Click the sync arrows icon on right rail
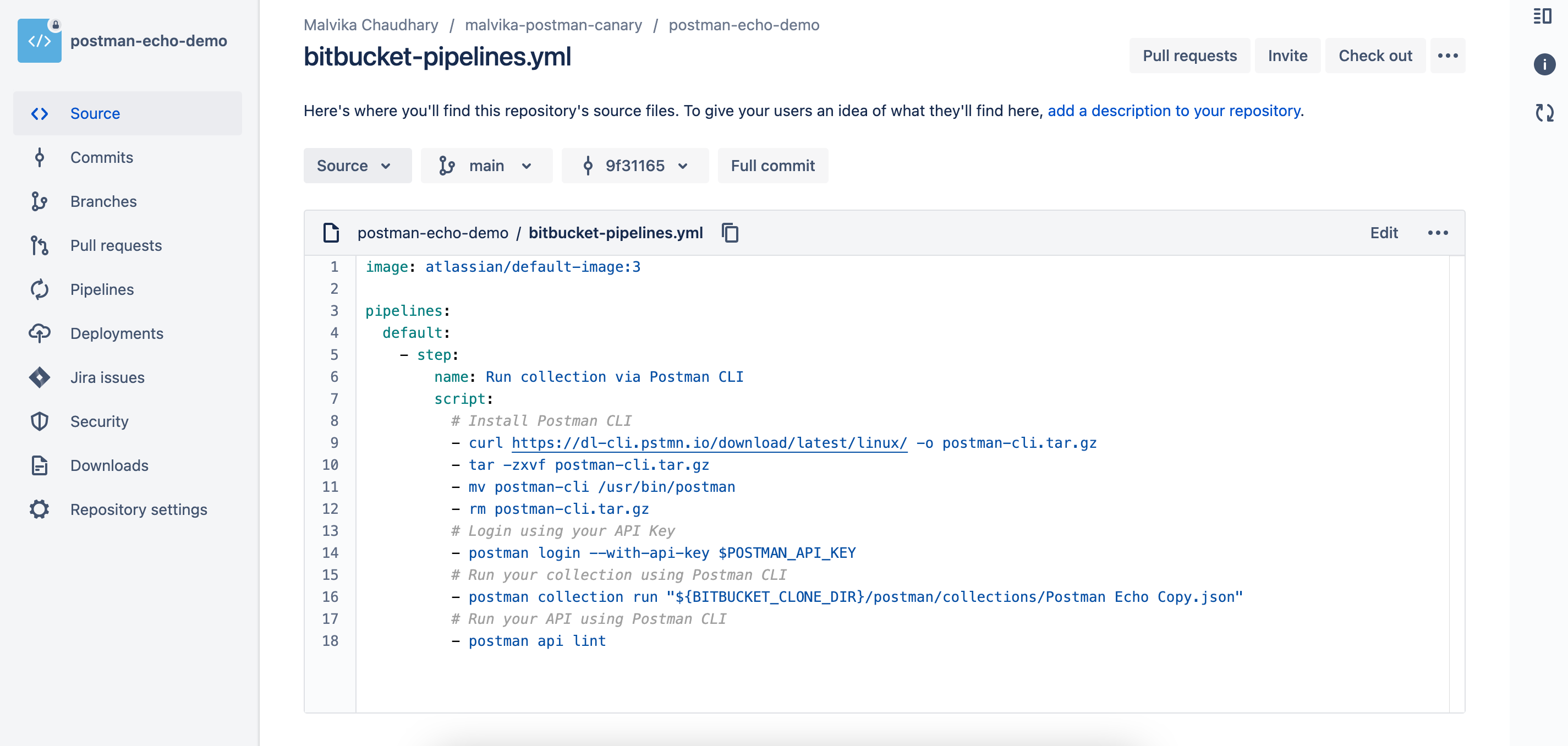The width and height of the screenshot is (1568, 746). [x=1544, y=113]
